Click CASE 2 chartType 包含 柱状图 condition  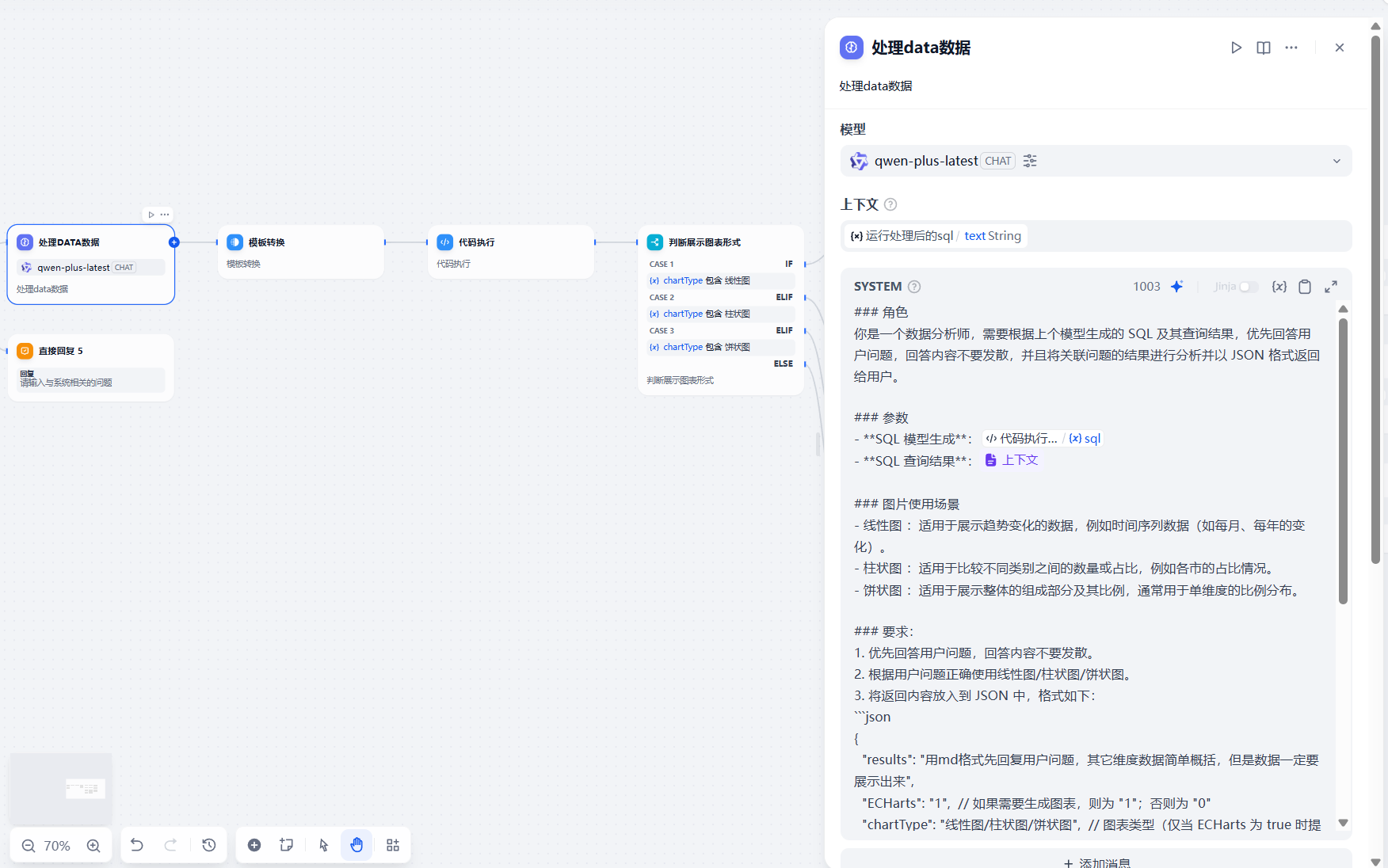coord(721,314)
